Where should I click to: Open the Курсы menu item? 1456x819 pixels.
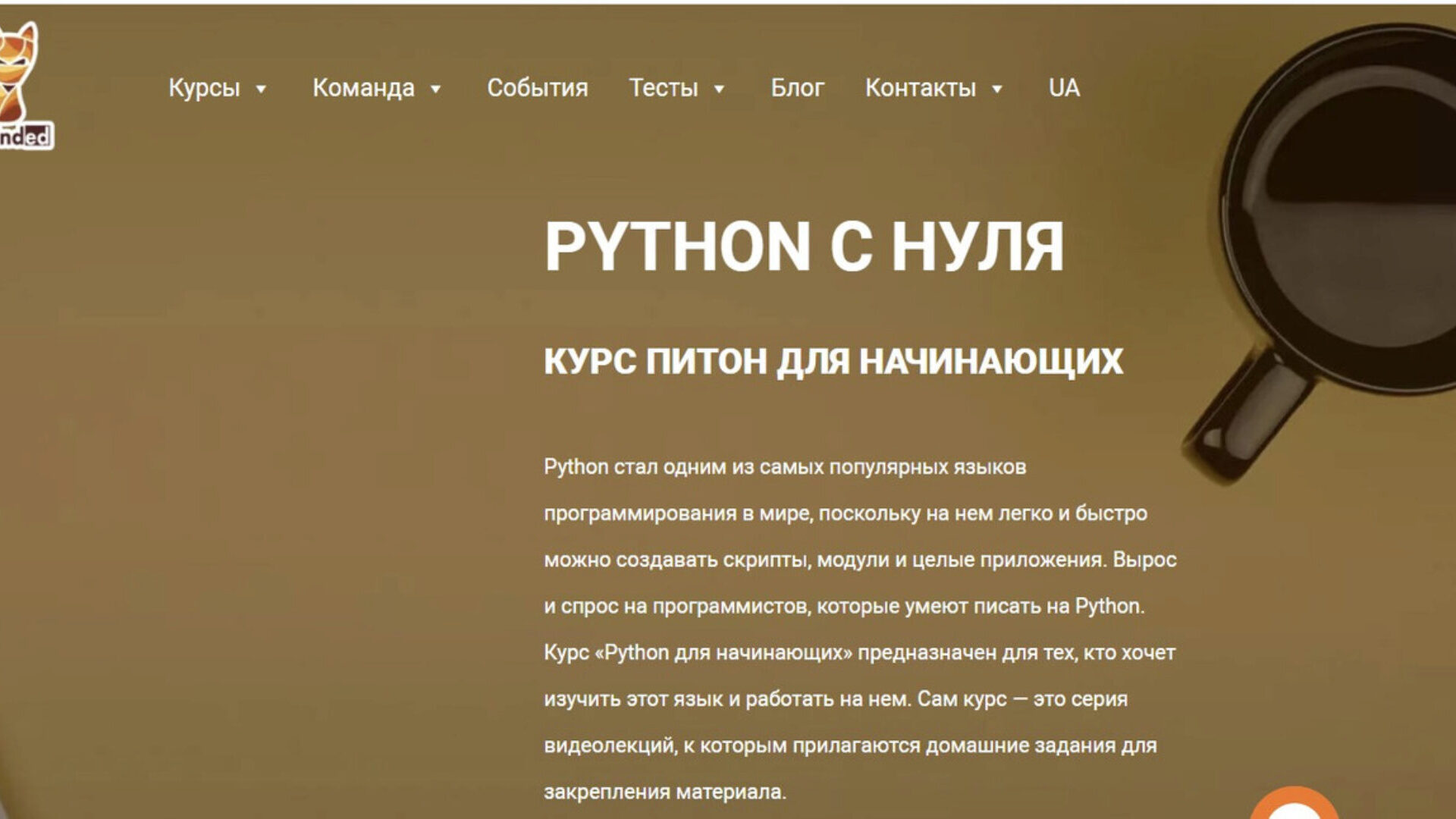coord(204,88)
